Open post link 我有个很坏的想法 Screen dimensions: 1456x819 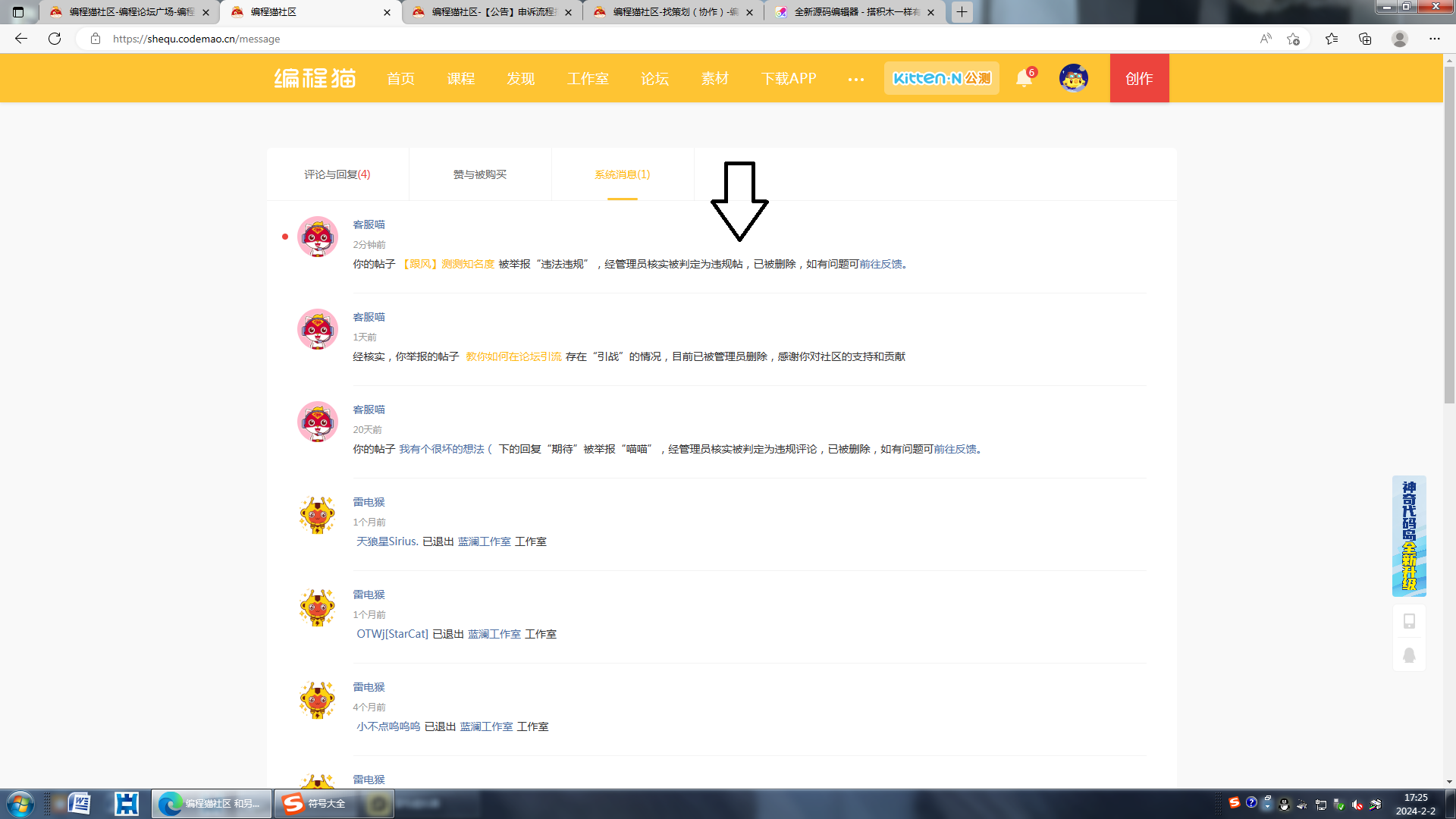point(446,449)
